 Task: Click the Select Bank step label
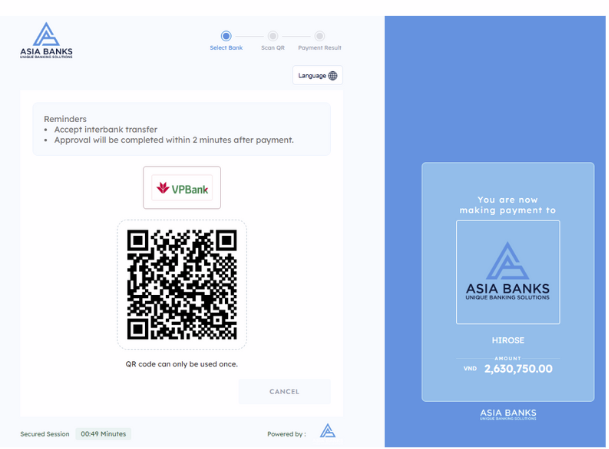(226, 48)
